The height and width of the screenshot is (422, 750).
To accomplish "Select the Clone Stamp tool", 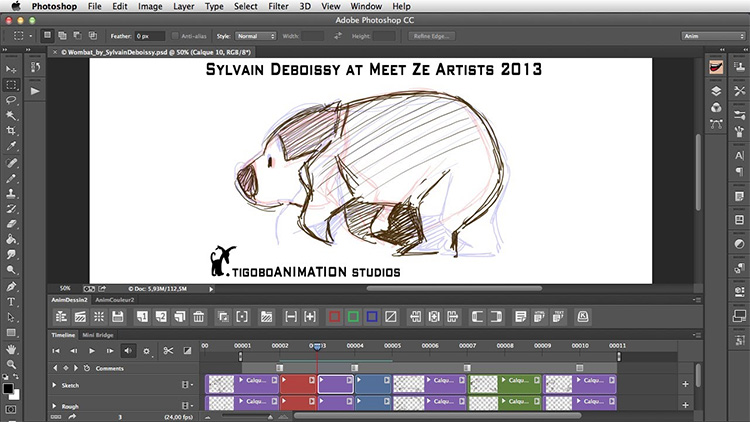I will click(11, 194).
